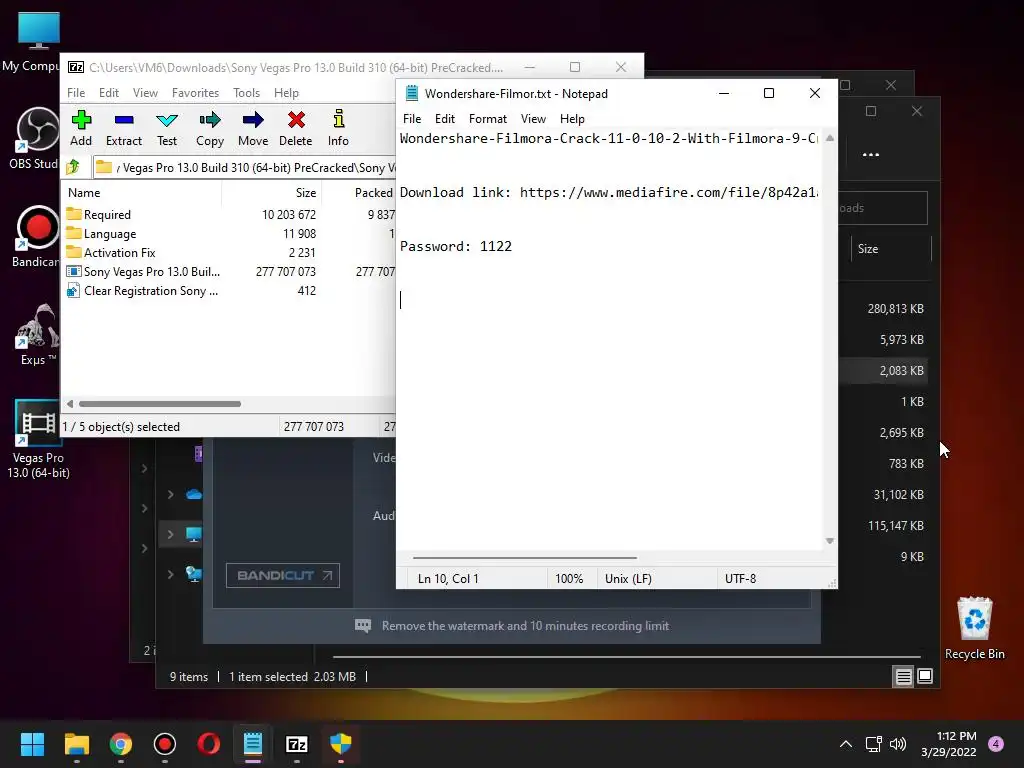Open the Notepad Help menu
The height and width of the screenshot is (768, 1024).
(572, 119)
